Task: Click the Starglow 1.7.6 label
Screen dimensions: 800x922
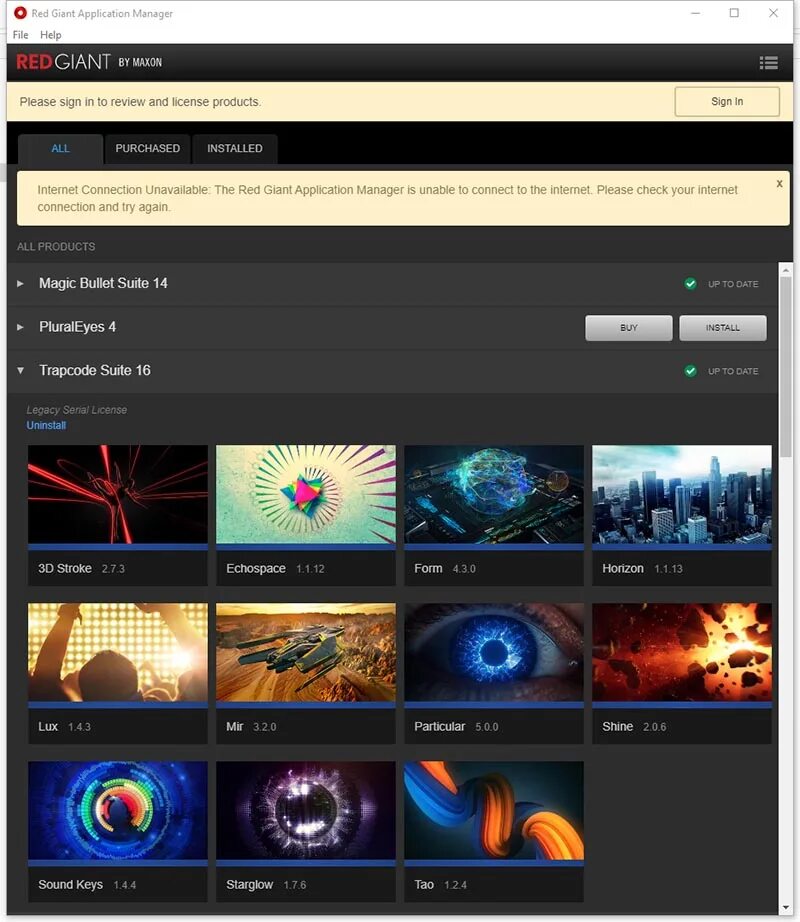Action: (x=266, y=885)
